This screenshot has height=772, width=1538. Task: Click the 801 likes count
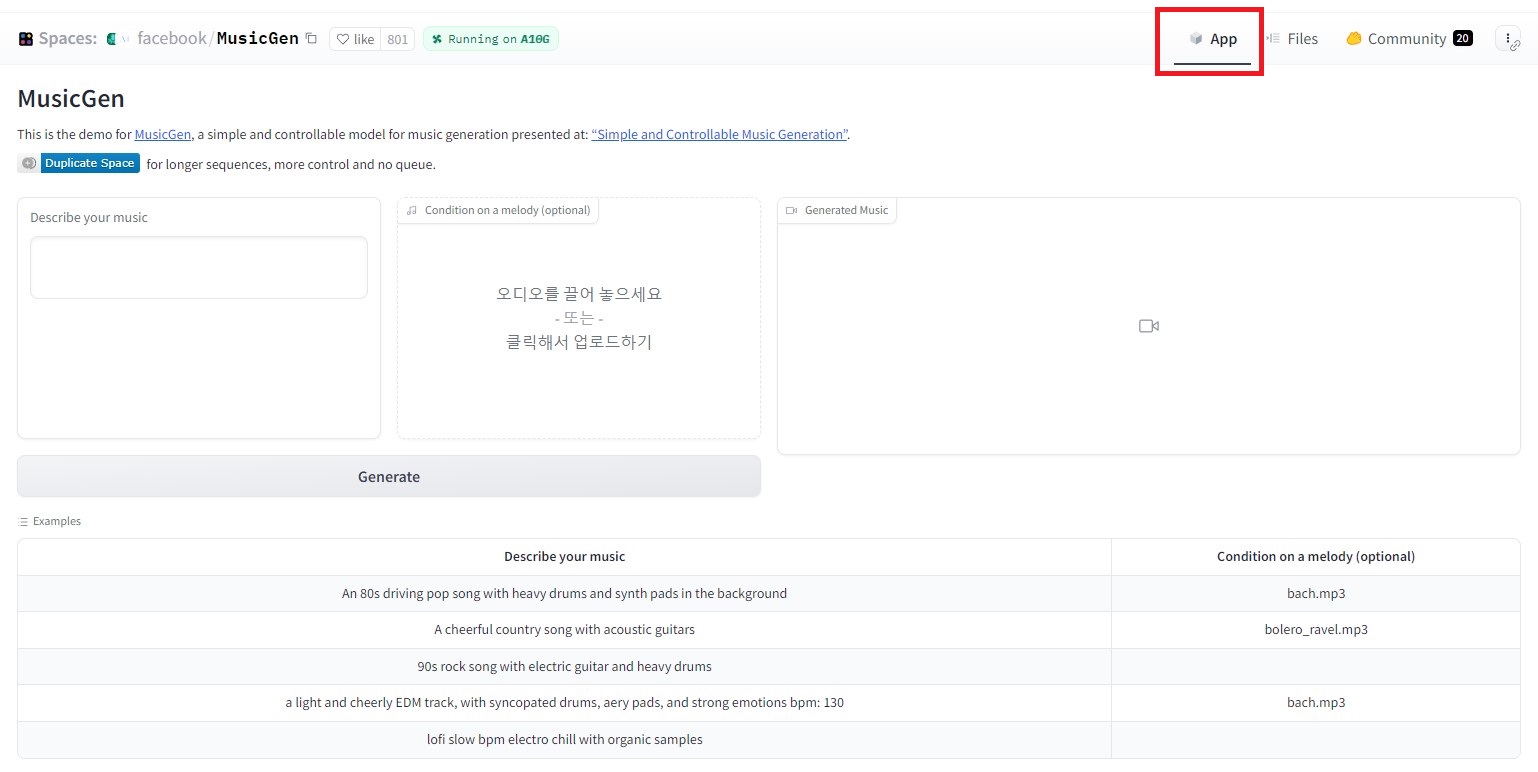point(397,39)
